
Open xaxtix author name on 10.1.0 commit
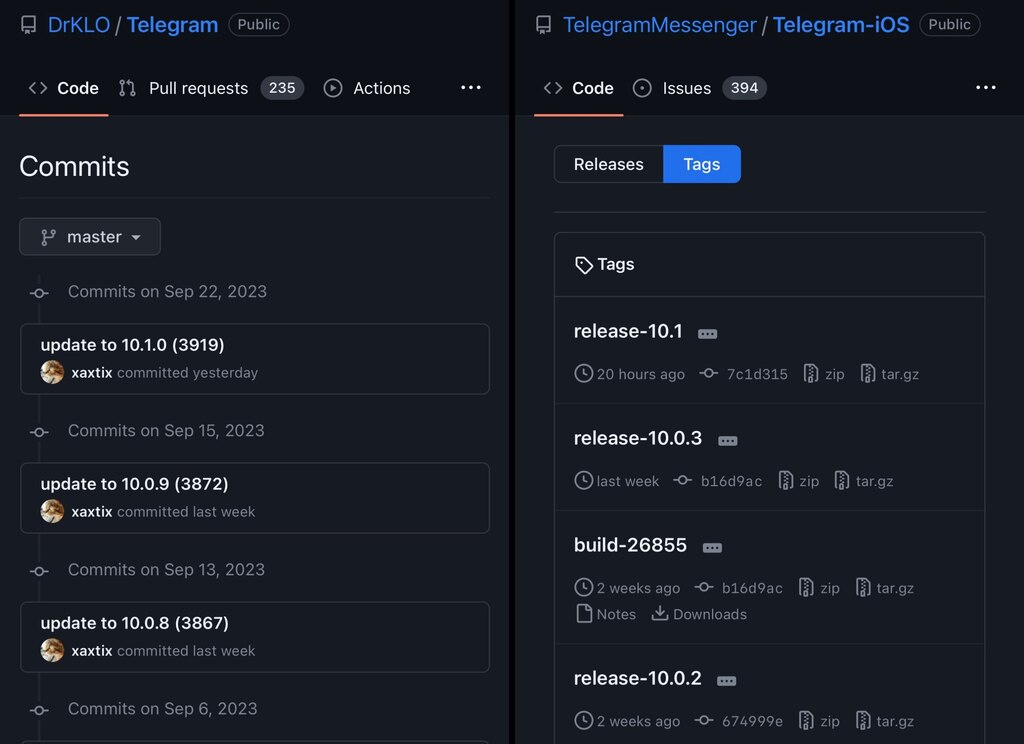pyautogui.click(x=92, y=373)
